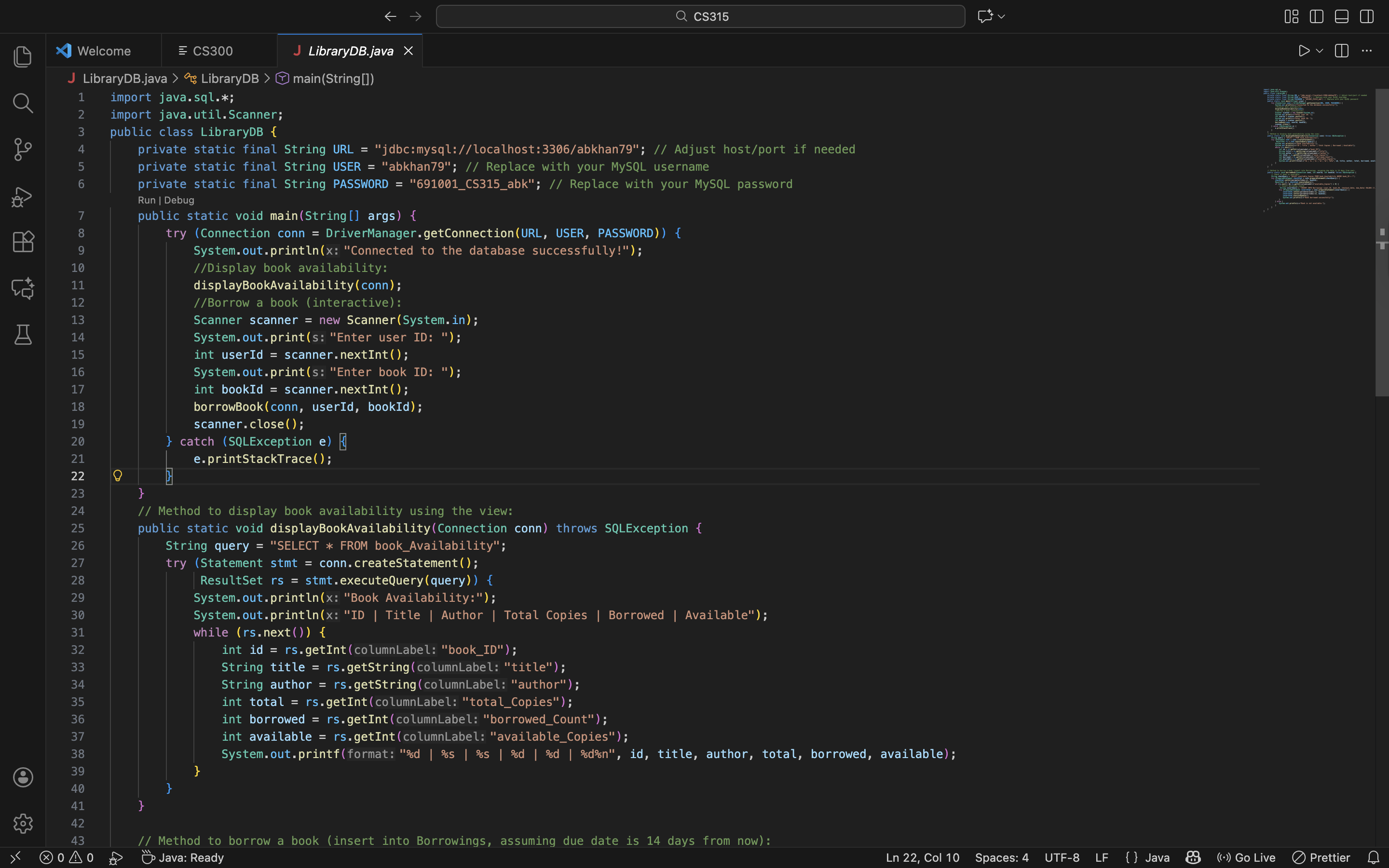
Task: Click inside the CS315 search bar
Action: [699, 16]
